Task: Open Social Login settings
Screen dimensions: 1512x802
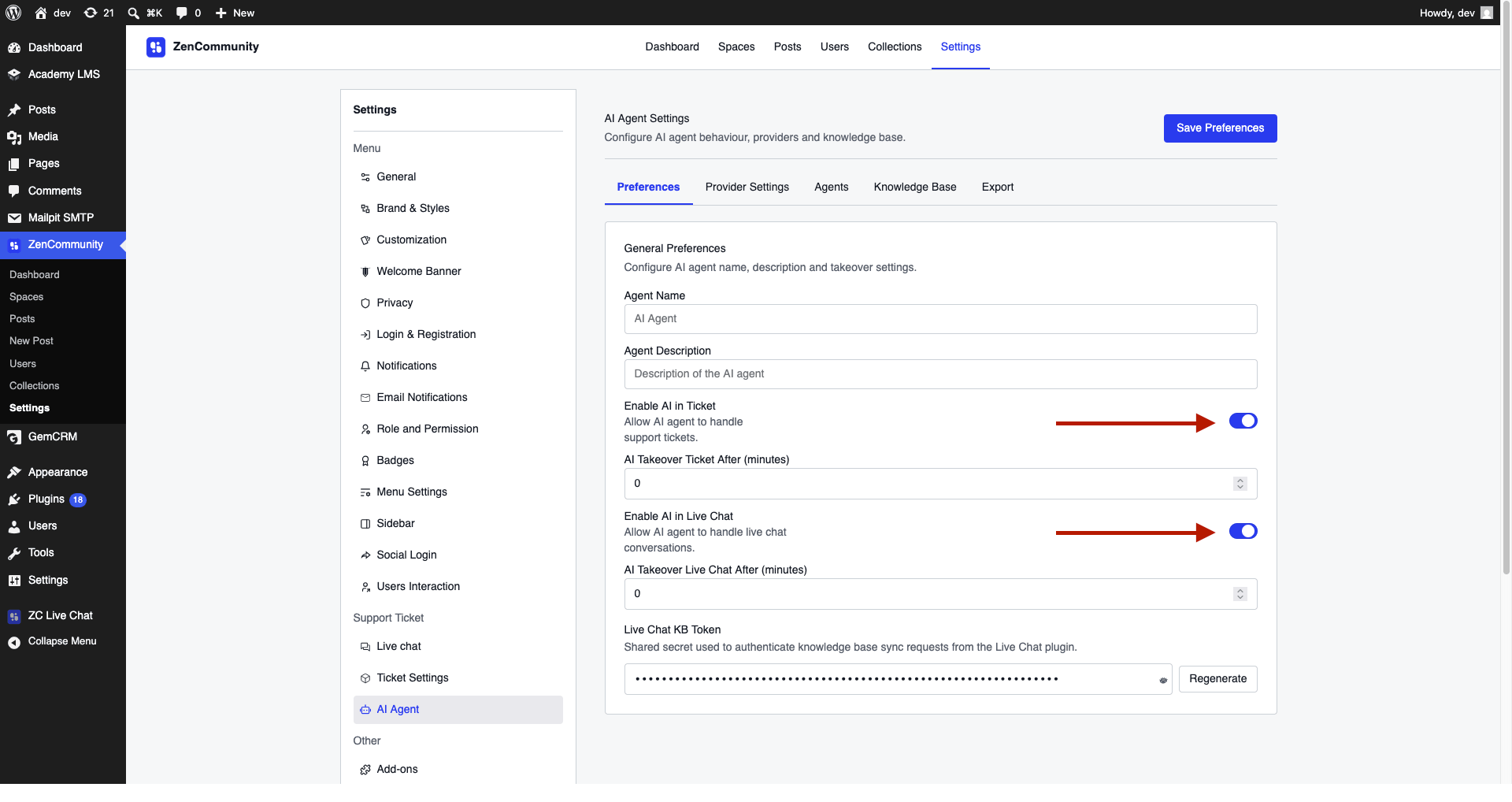Action: tap(458, 555)
